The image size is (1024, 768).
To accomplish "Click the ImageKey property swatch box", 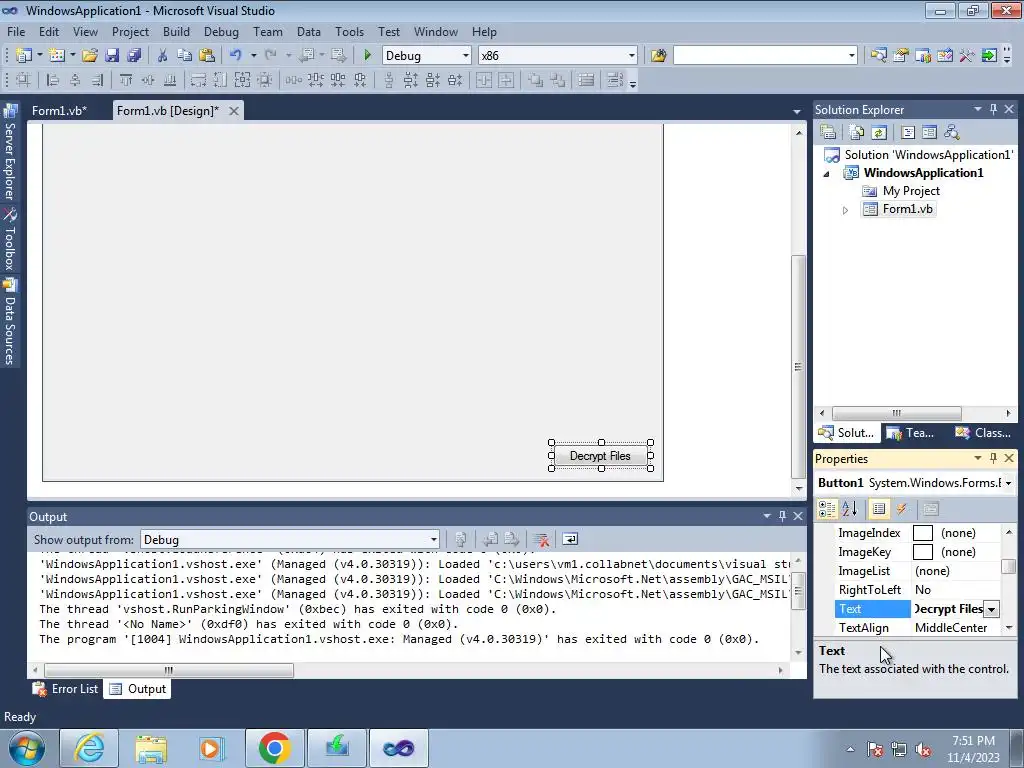I will coord(922,552).
